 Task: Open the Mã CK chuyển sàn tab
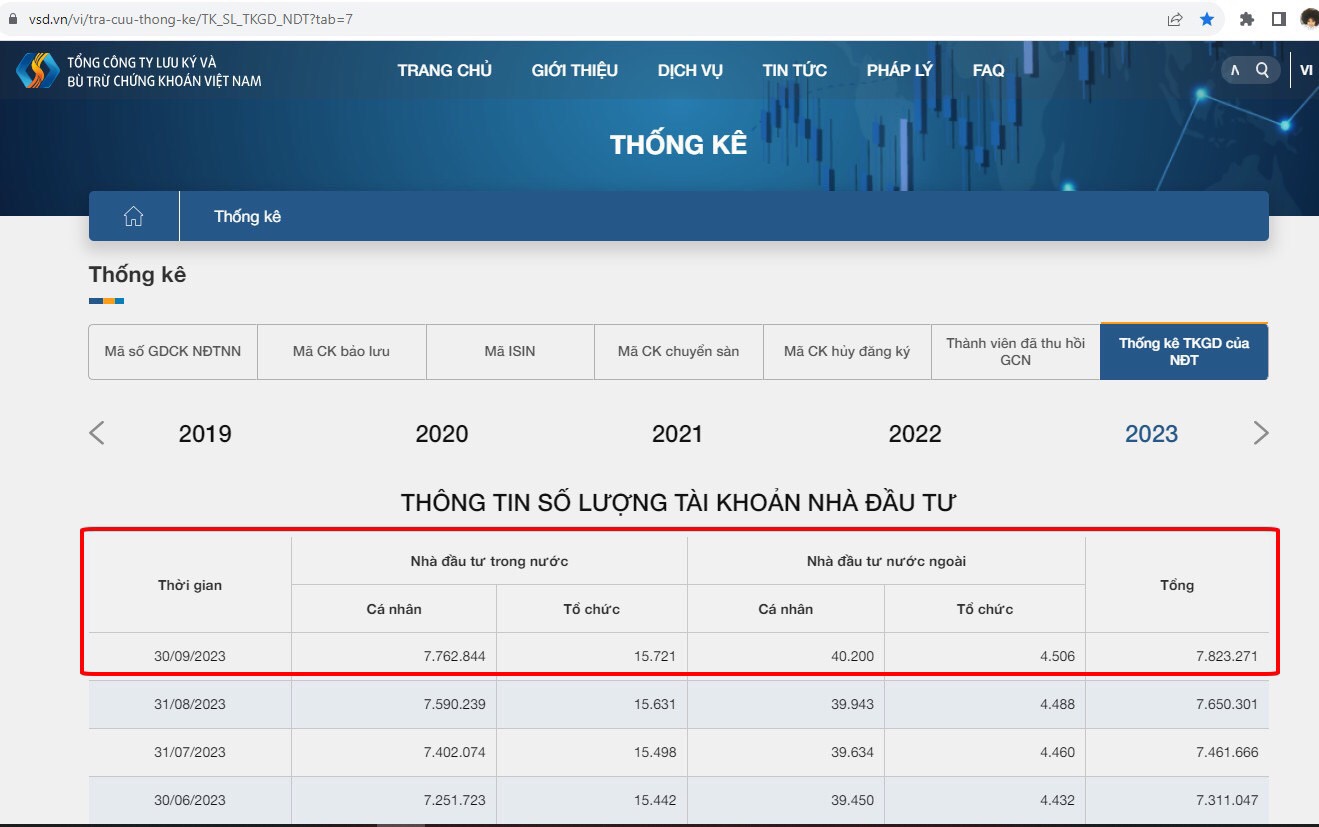[678, 352]
